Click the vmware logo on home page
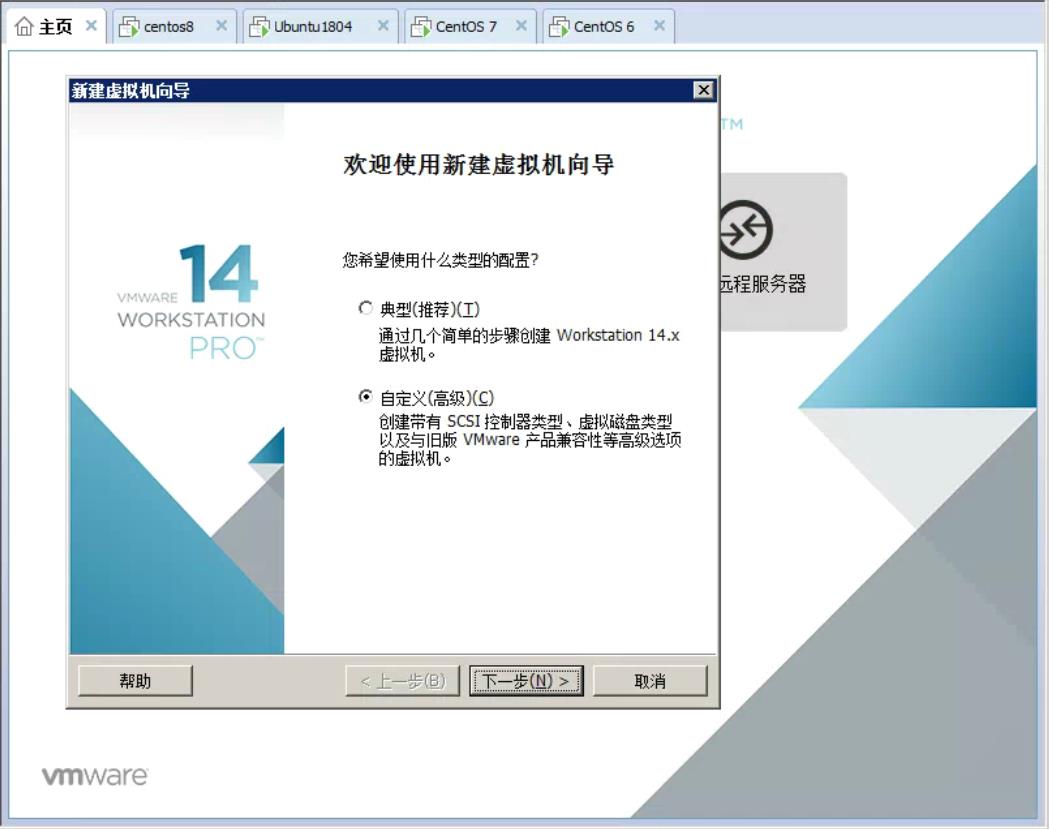This screenshot has height=829, width=1049. (x=95, y=776)
